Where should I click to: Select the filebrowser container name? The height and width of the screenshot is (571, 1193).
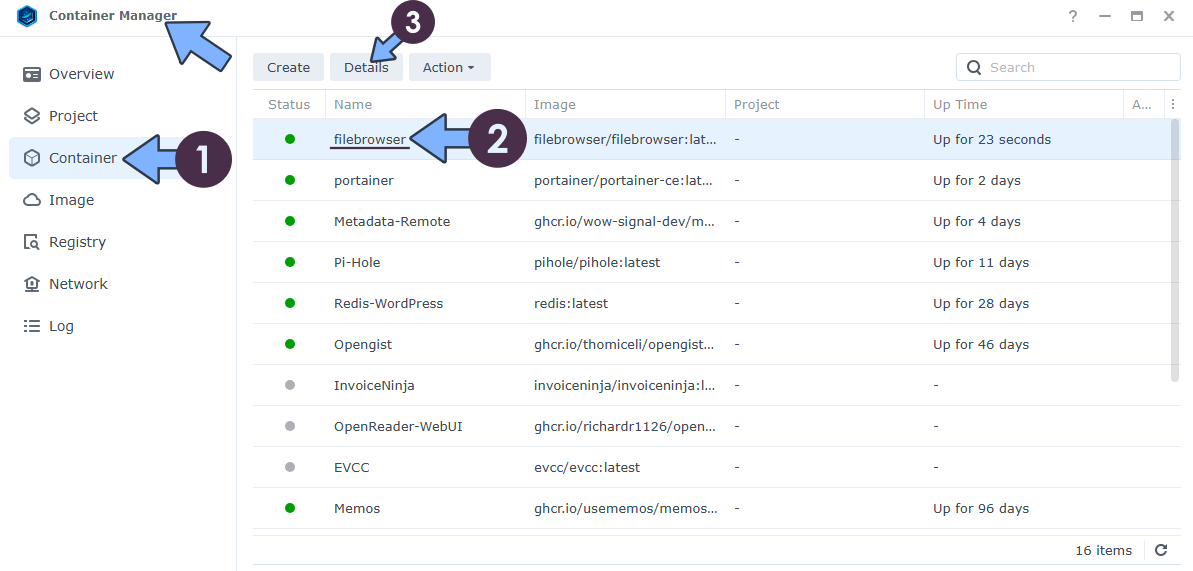(370, 139)
